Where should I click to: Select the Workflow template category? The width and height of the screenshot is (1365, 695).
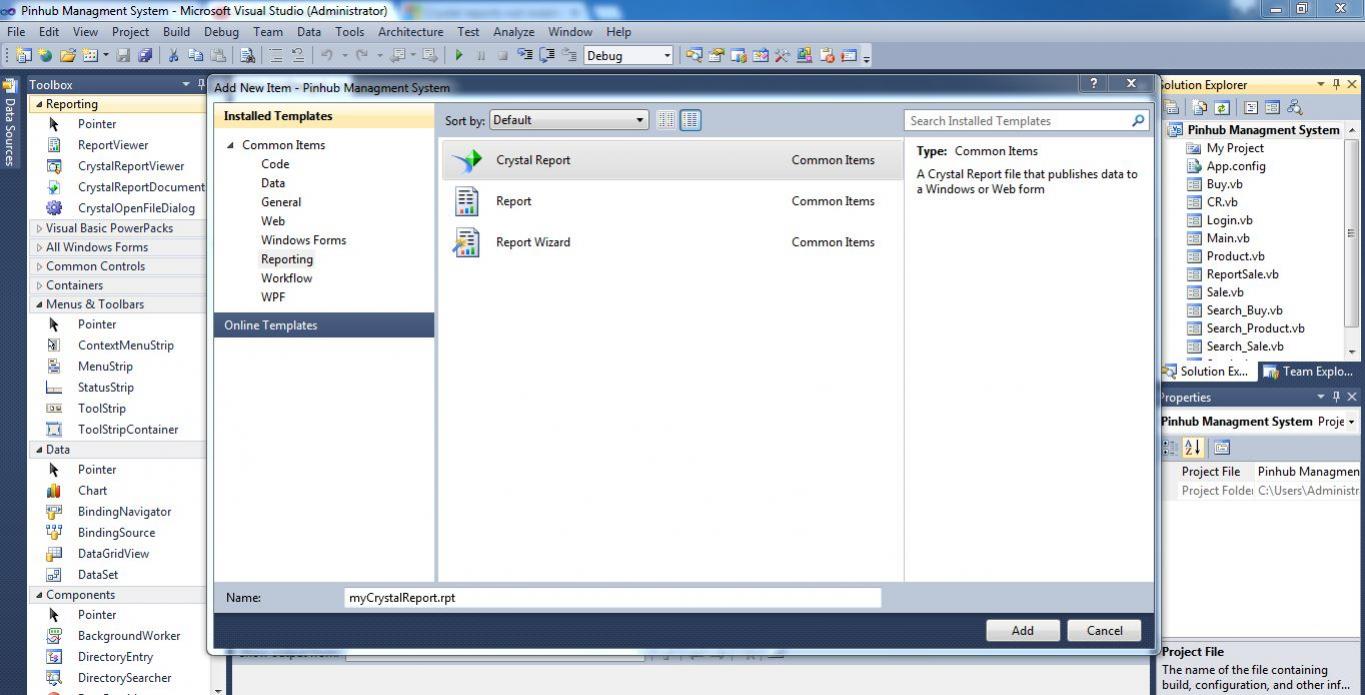[x=286, y=278]
